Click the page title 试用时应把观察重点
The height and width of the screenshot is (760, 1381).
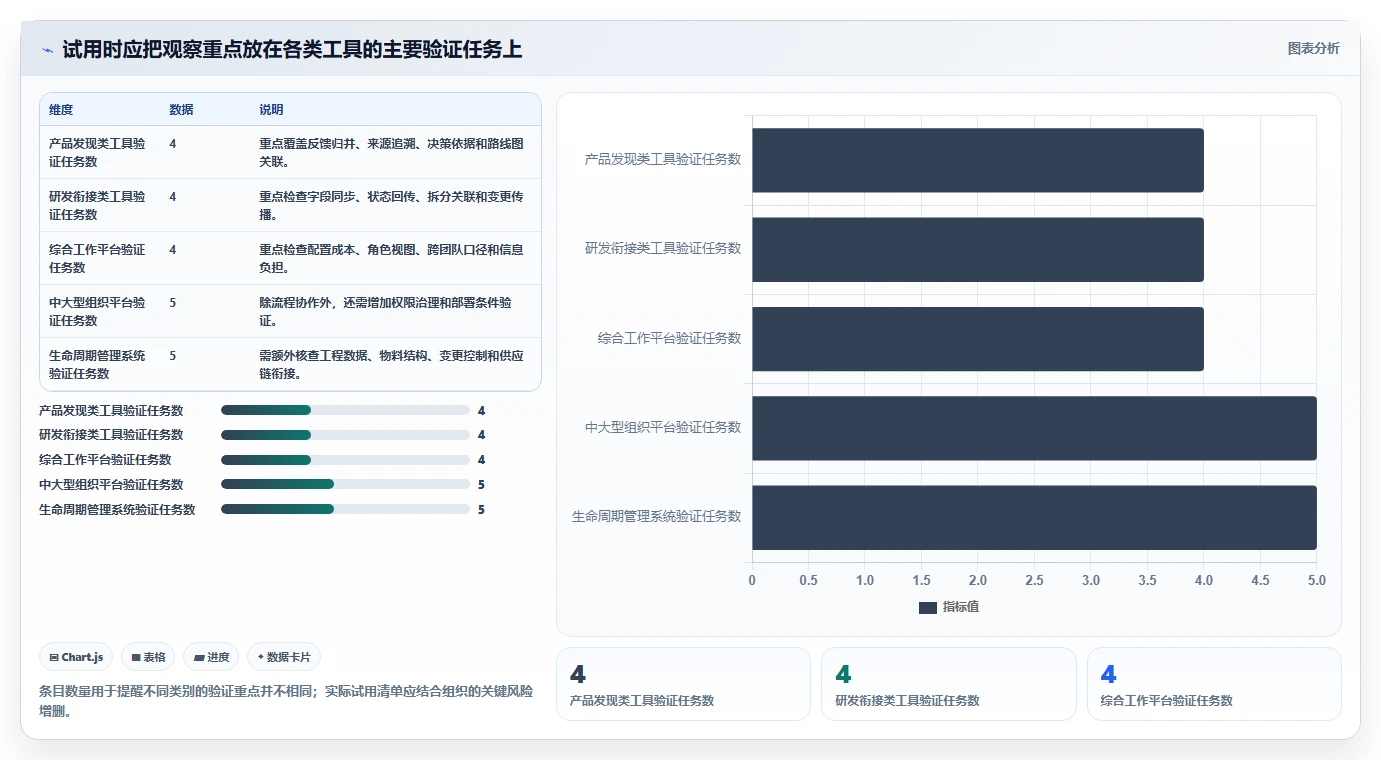click(x=292, y=50)
